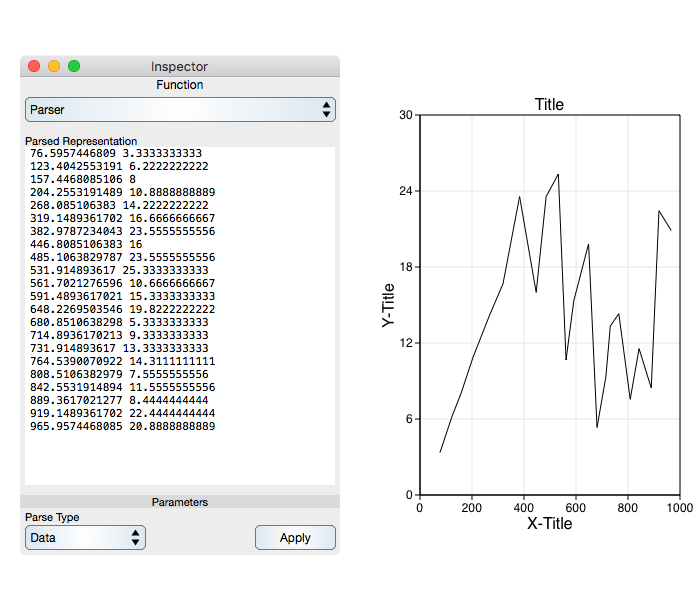This screenshot has width=700, height=600.
Task: Click y-axis tick label 6
Action: [409, 419]
